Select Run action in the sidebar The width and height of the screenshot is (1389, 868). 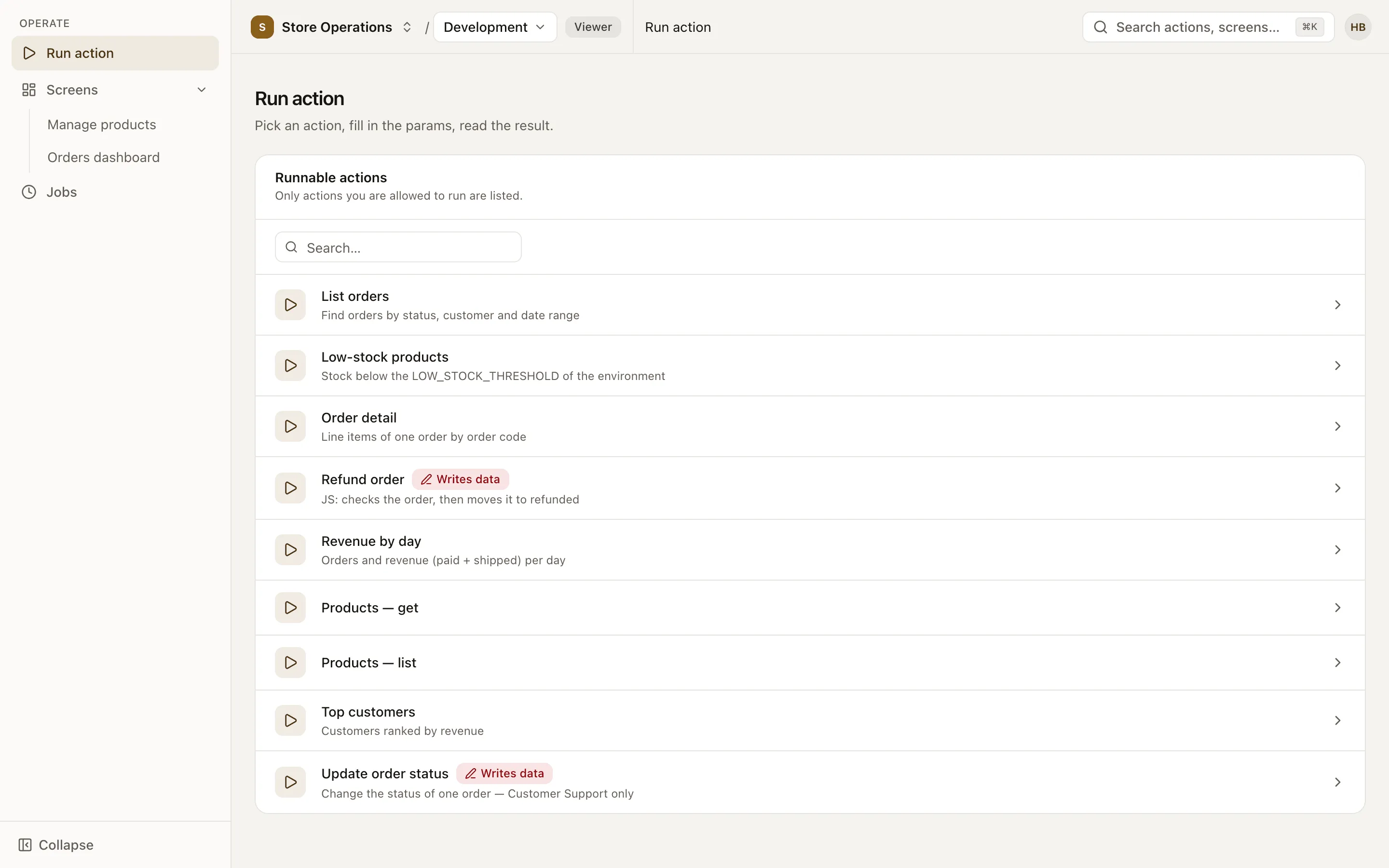pyautogui.click(x=115, y=53)
